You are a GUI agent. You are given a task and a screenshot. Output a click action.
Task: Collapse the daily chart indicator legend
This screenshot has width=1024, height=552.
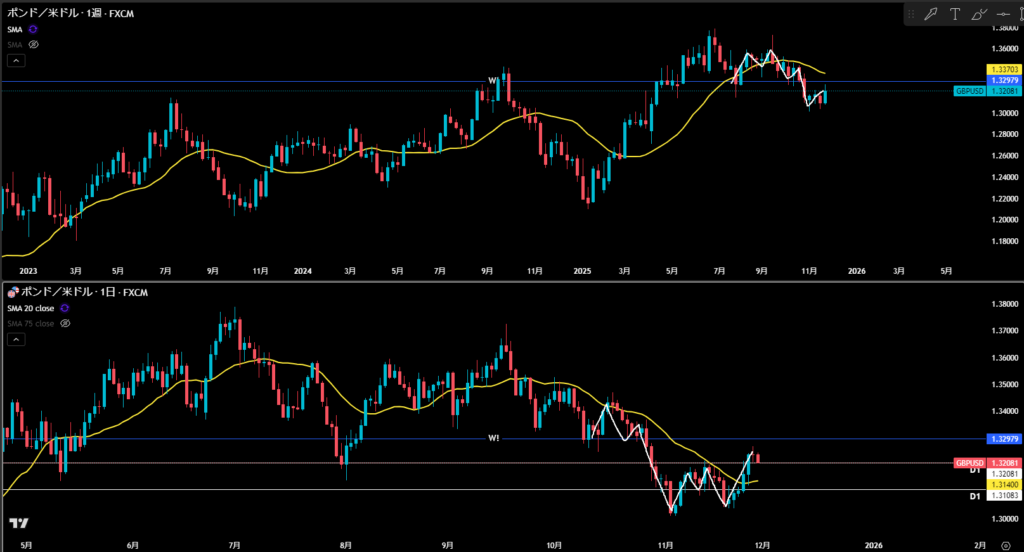tap(14, 339)
